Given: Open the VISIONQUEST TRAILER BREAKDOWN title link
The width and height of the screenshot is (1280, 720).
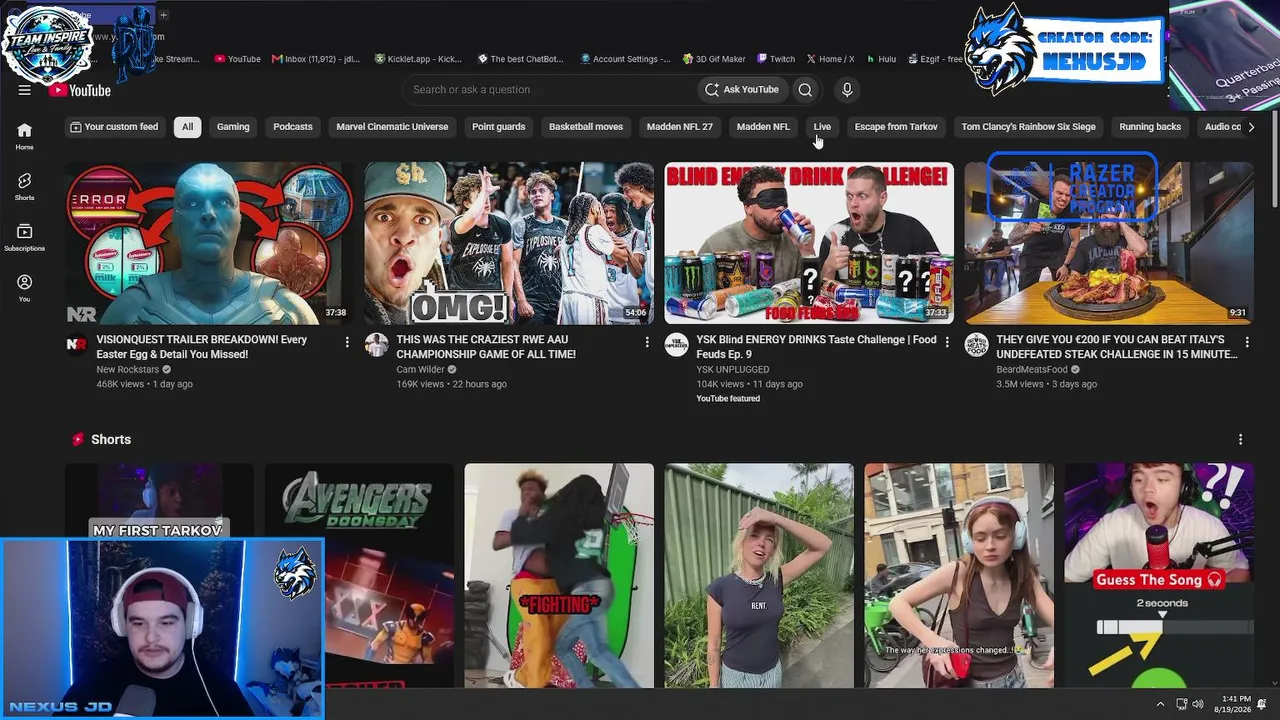Looking at the screenshot, I should (x=202, y=347).
